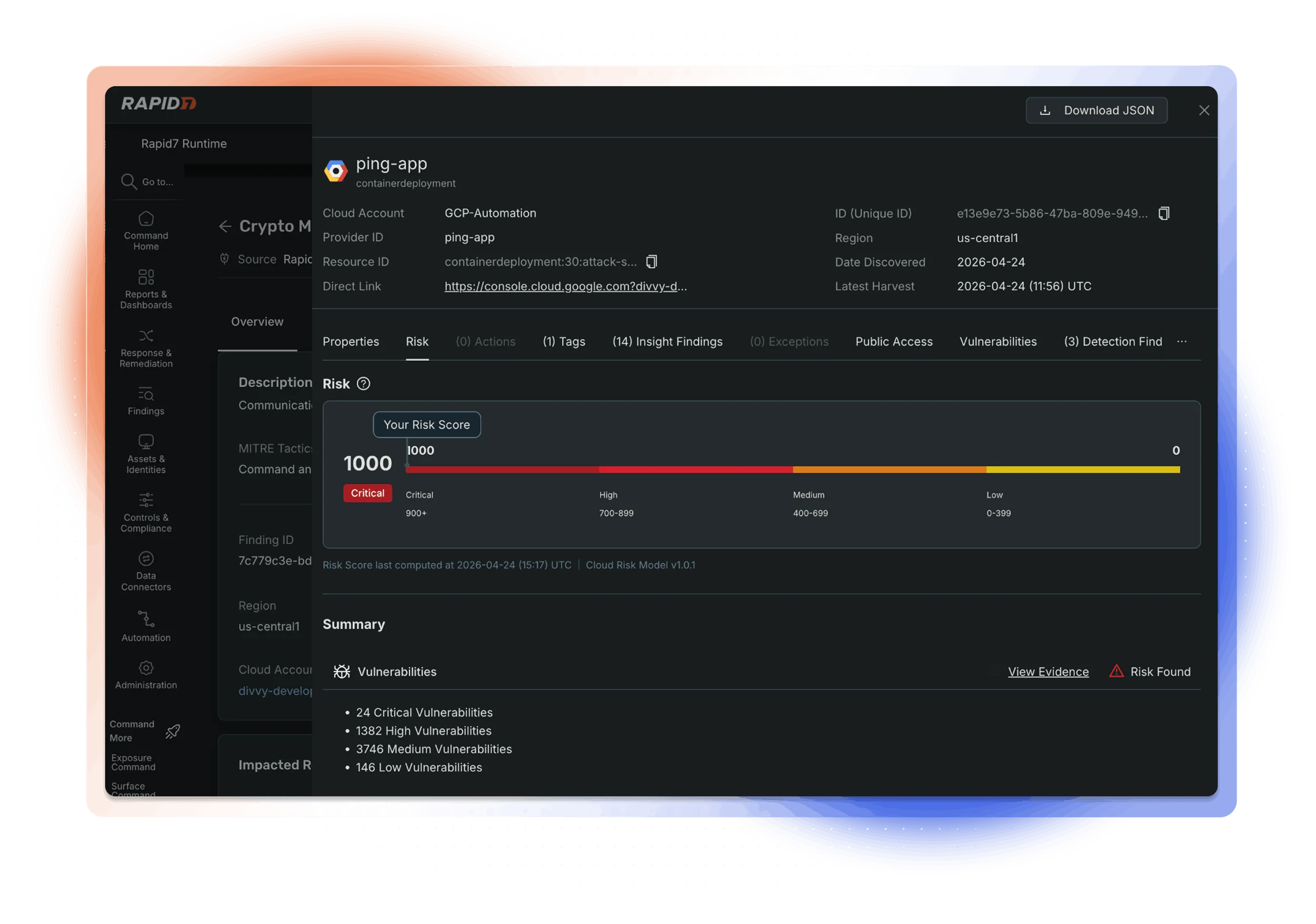Click the Risk help question icon
1316x924 pixels.
pos(363,384)
